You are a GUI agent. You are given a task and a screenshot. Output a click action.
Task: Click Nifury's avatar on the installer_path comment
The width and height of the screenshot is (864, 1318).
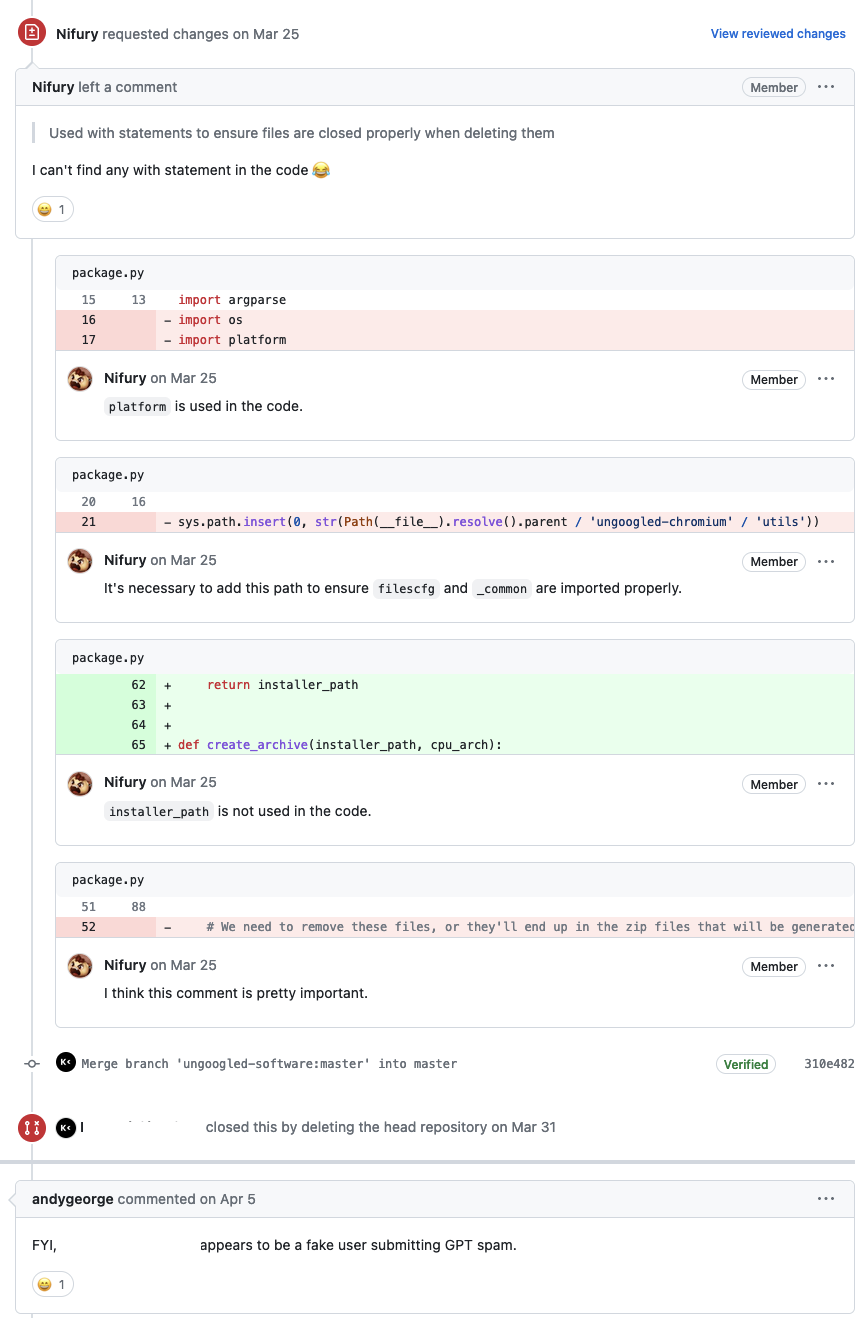tap(79, 783)
